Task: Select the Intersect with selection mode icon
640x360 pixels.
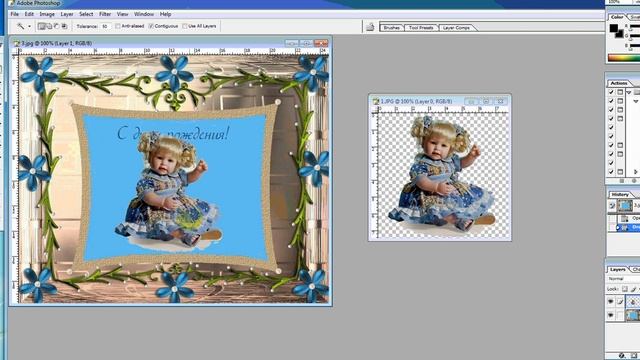Action: pyautogui.click(x=64, y=26)
